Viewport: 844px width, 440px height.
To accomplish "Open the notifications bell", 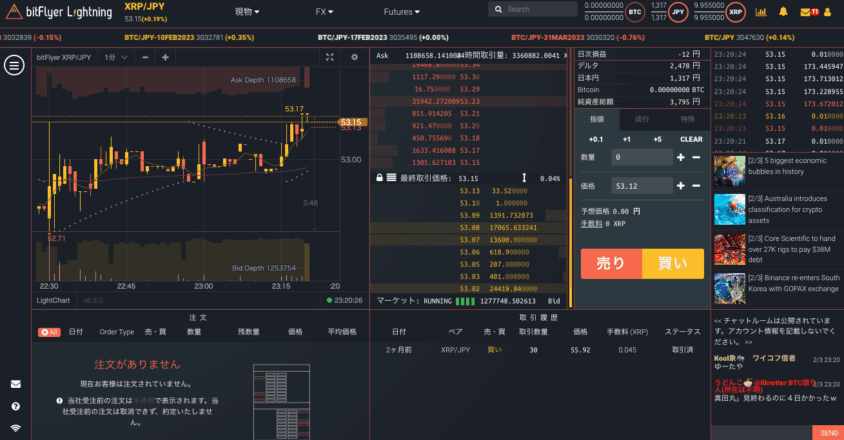I will tap(783, 12).
